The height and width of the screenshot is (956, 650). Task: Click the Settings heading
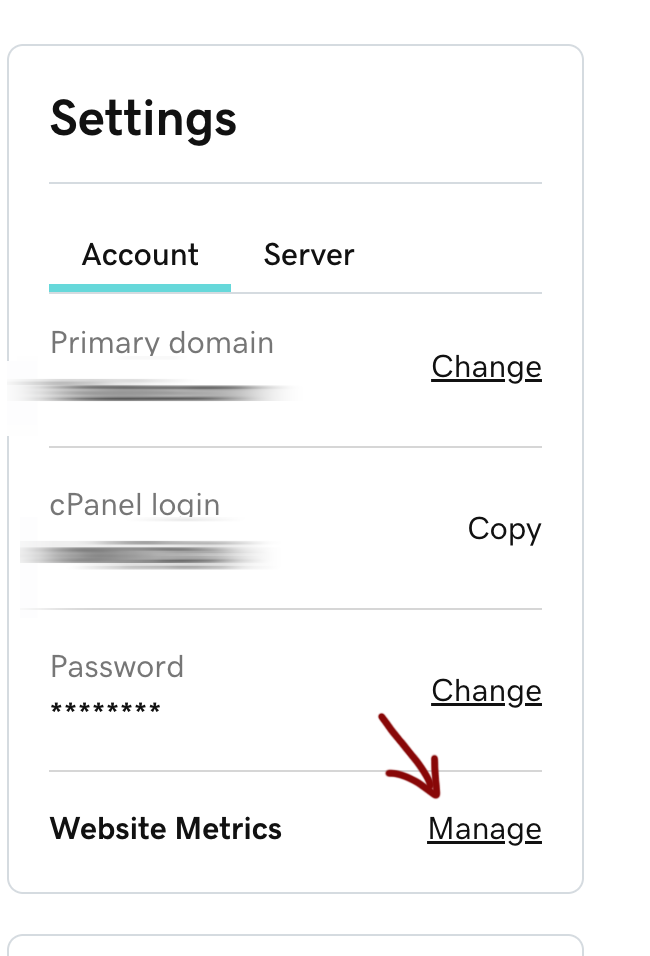(x=143, y=119)
